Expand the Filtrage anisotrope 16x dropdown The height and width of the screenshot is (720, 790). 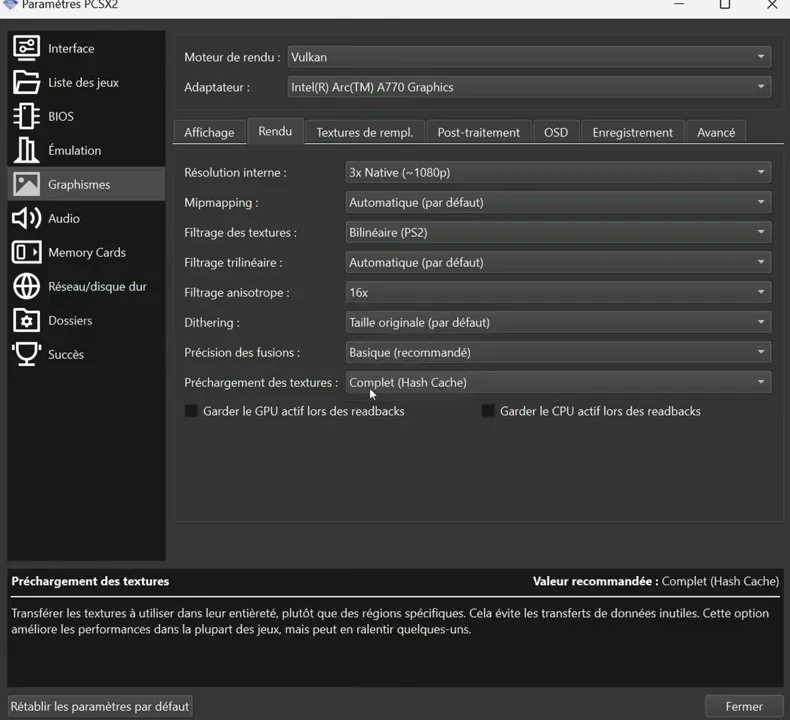558,292
